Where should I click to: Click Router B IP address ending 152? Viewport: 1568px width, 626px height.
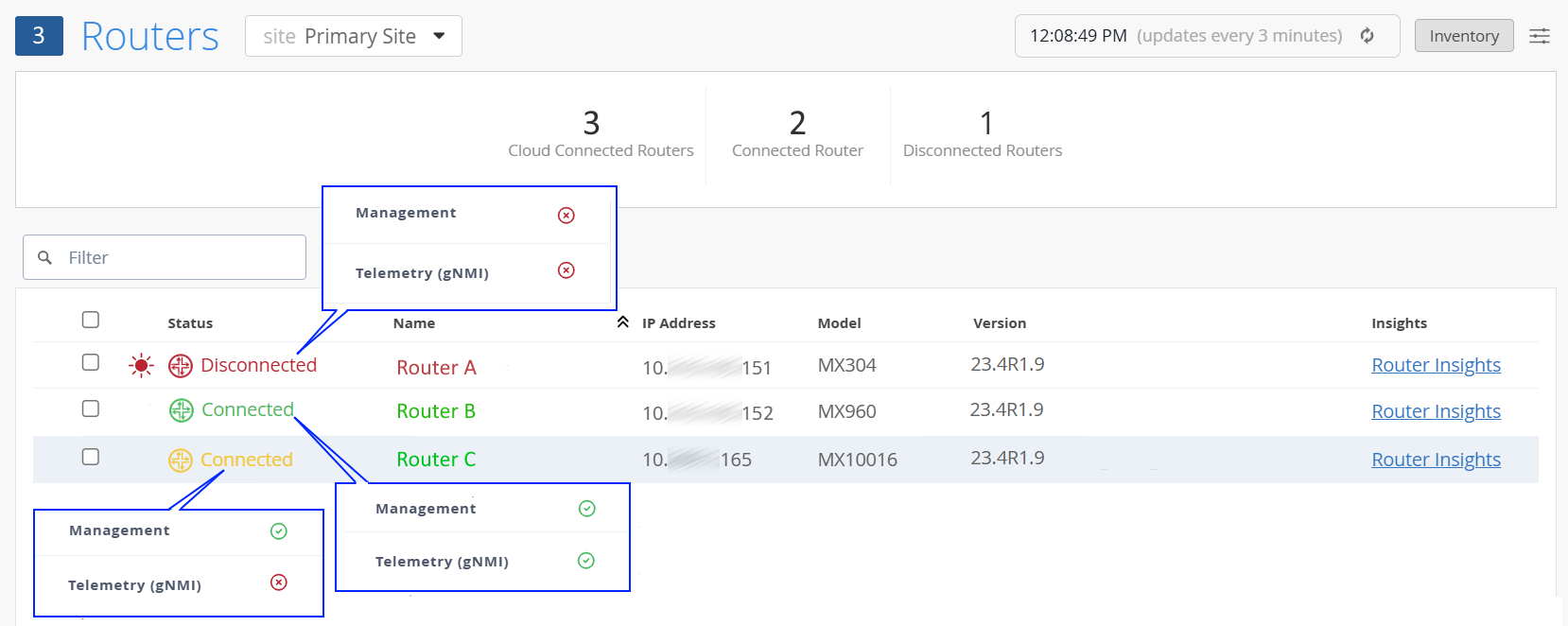(x=707, y=413)
